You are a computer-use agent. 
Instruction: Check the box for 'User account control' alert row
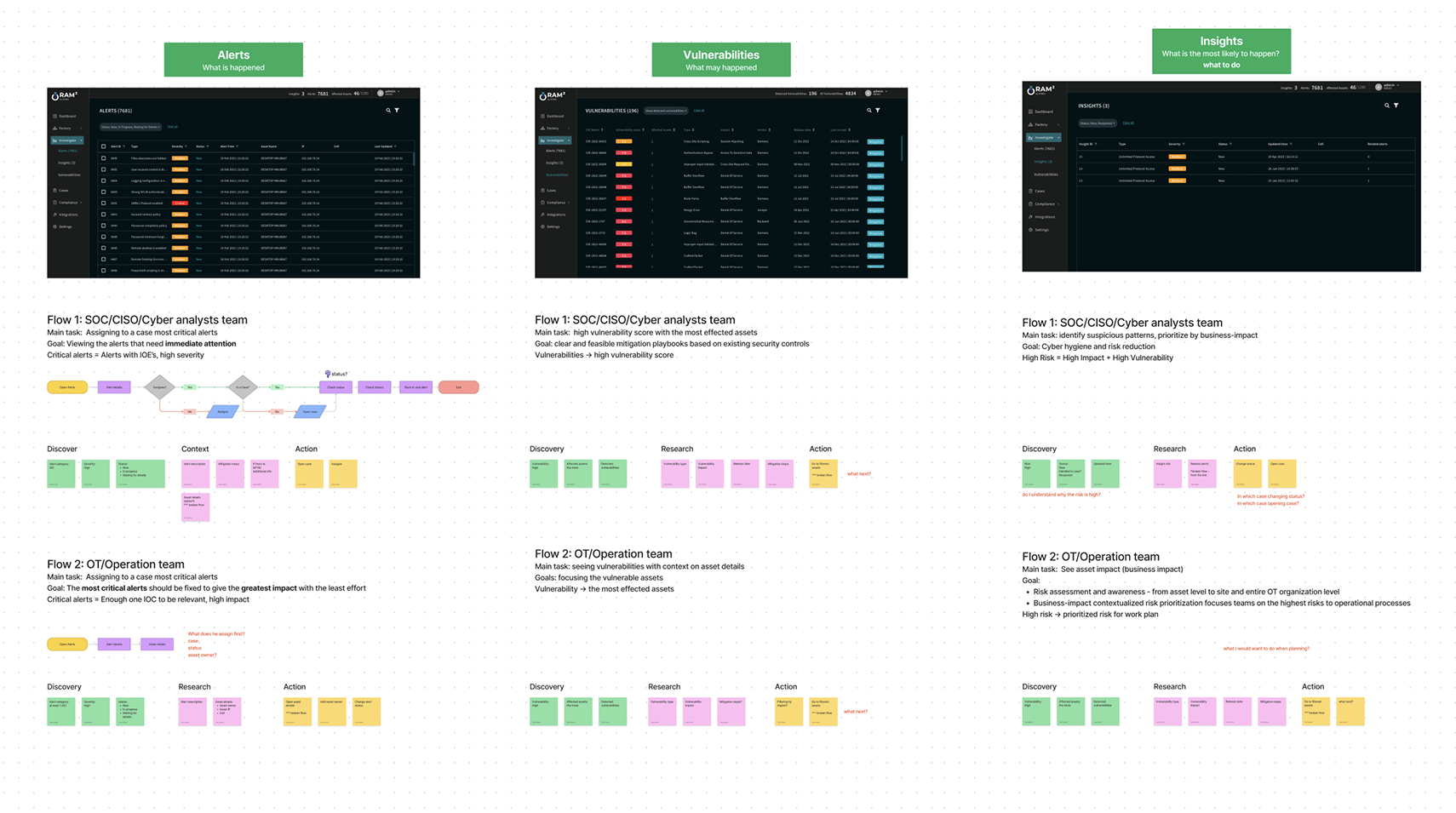[103, 169]
